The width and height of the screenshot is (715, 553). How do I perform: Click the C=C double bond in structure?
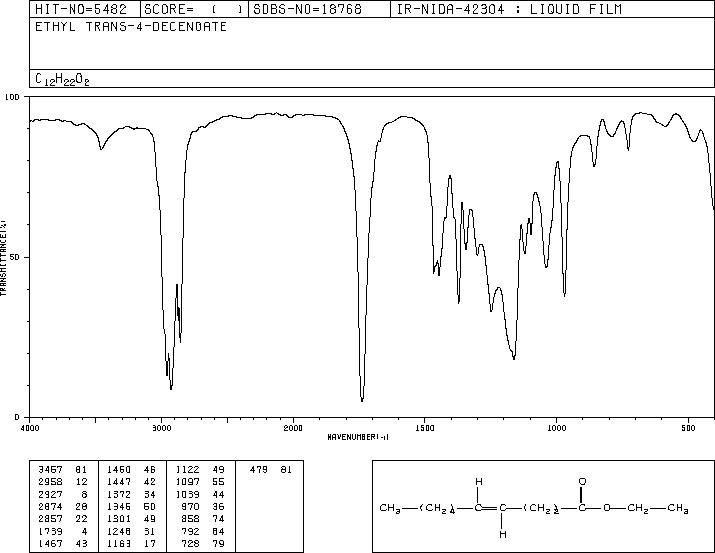pos(491,508)
